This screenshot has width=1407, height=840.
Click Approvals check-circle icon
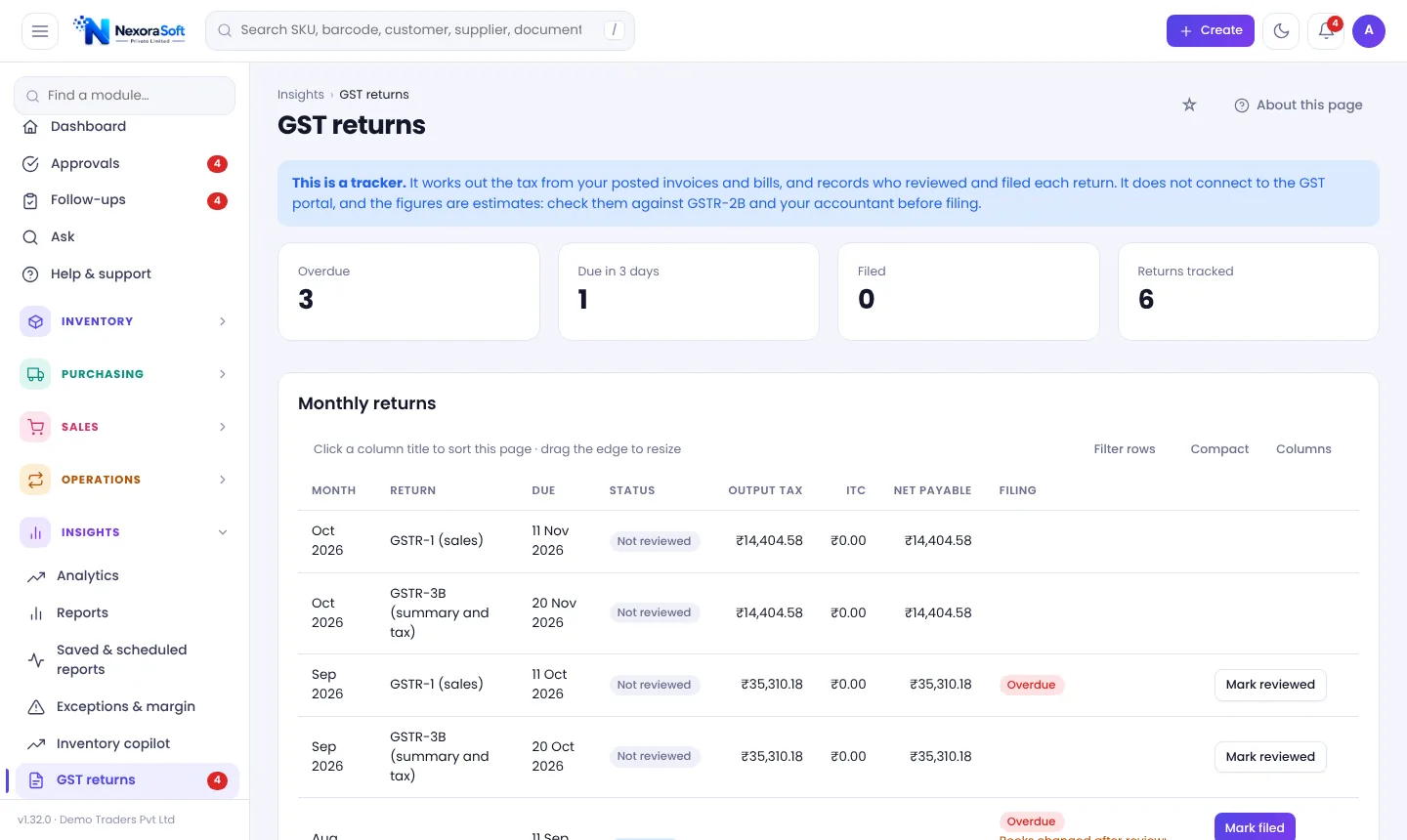tap(30, 164)
